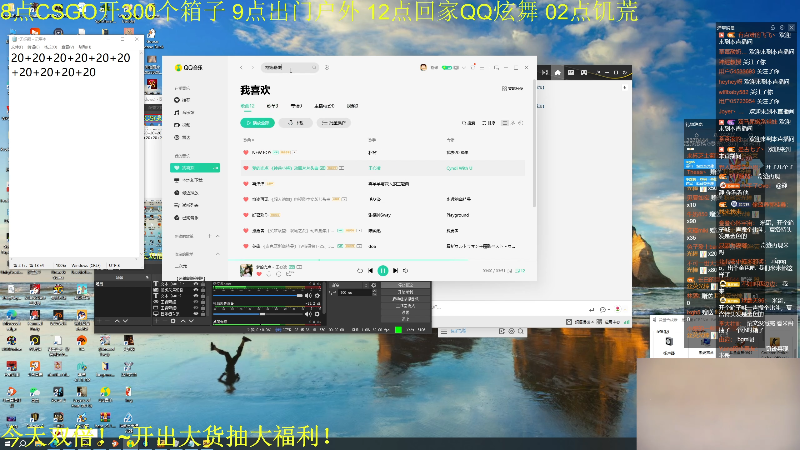Pause the current song

(x=383, y=271)
